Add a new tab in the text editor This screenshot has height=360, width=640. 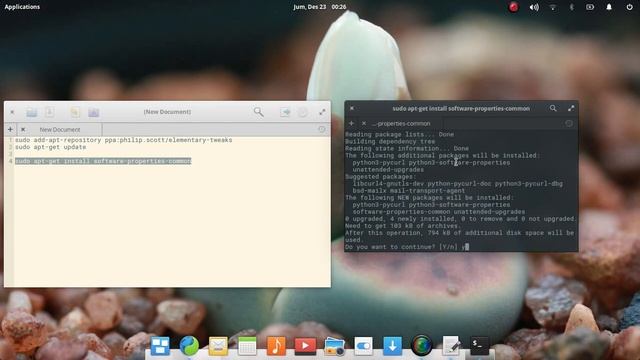tap(10, 129)
